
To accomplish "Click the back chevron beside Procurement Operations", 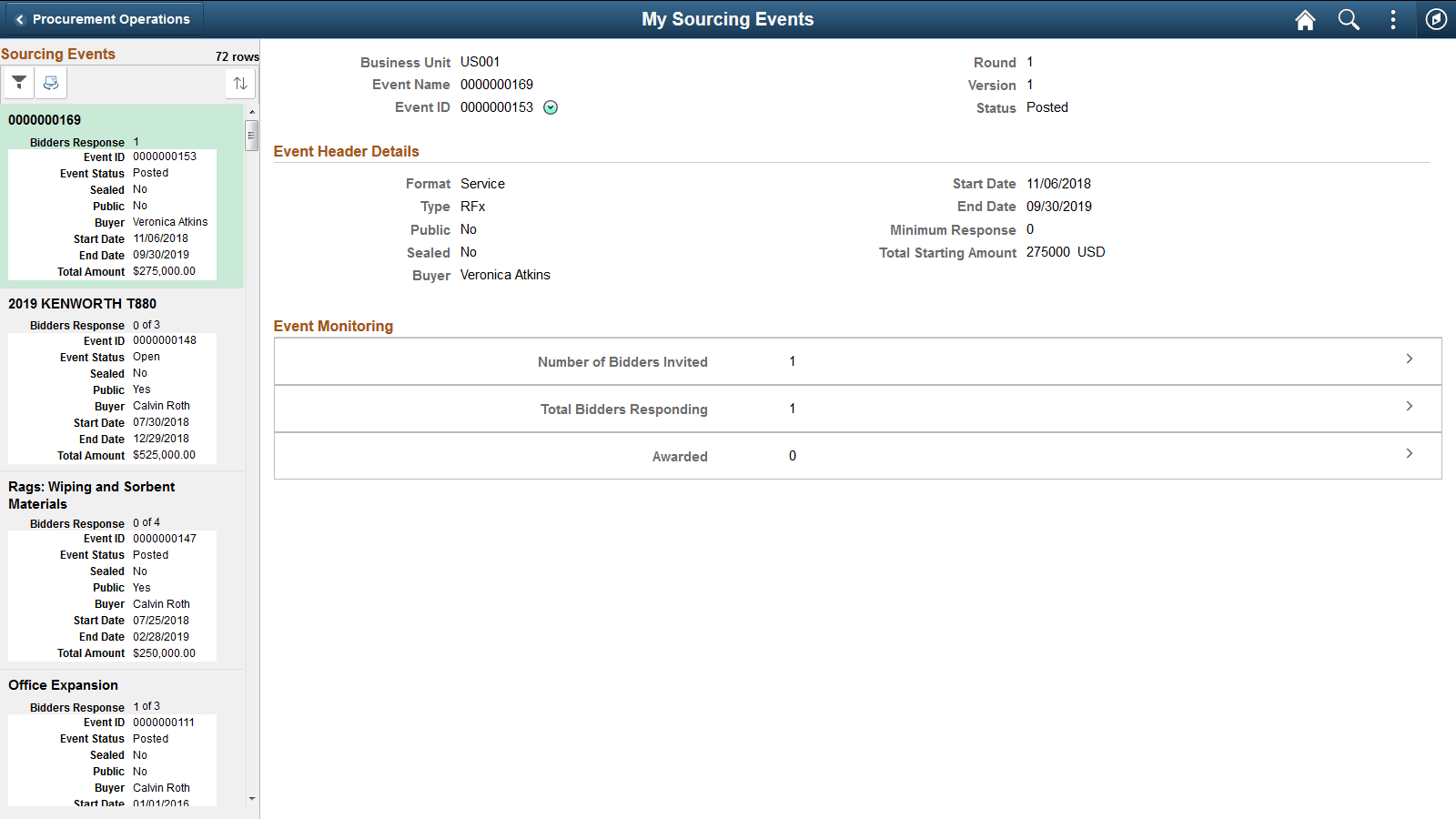I will coord(19,18).
